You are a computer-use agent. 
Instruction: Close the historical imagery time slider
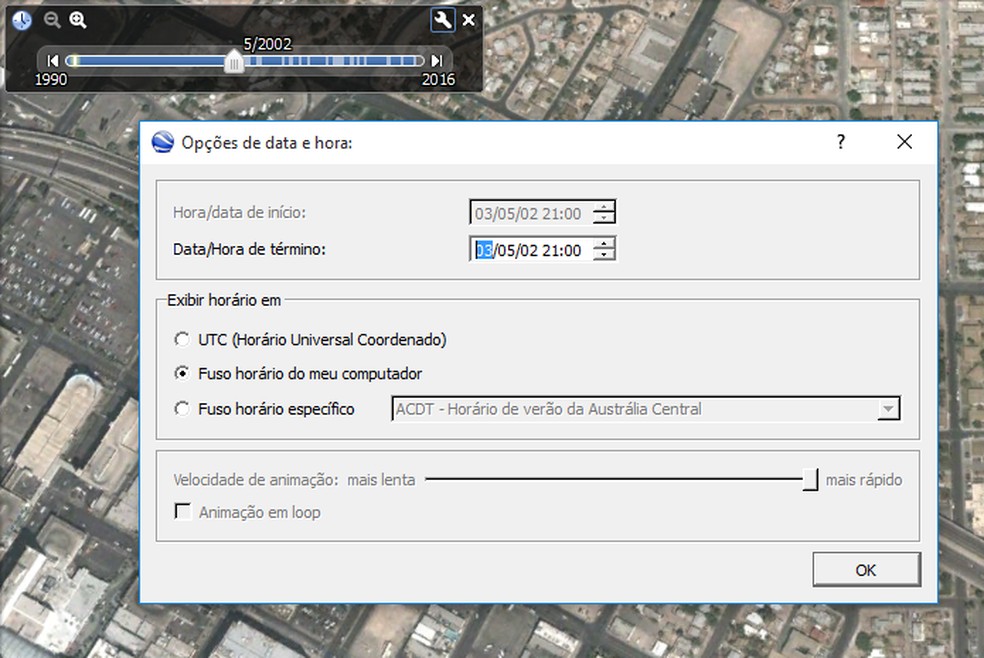click(468, 20)
